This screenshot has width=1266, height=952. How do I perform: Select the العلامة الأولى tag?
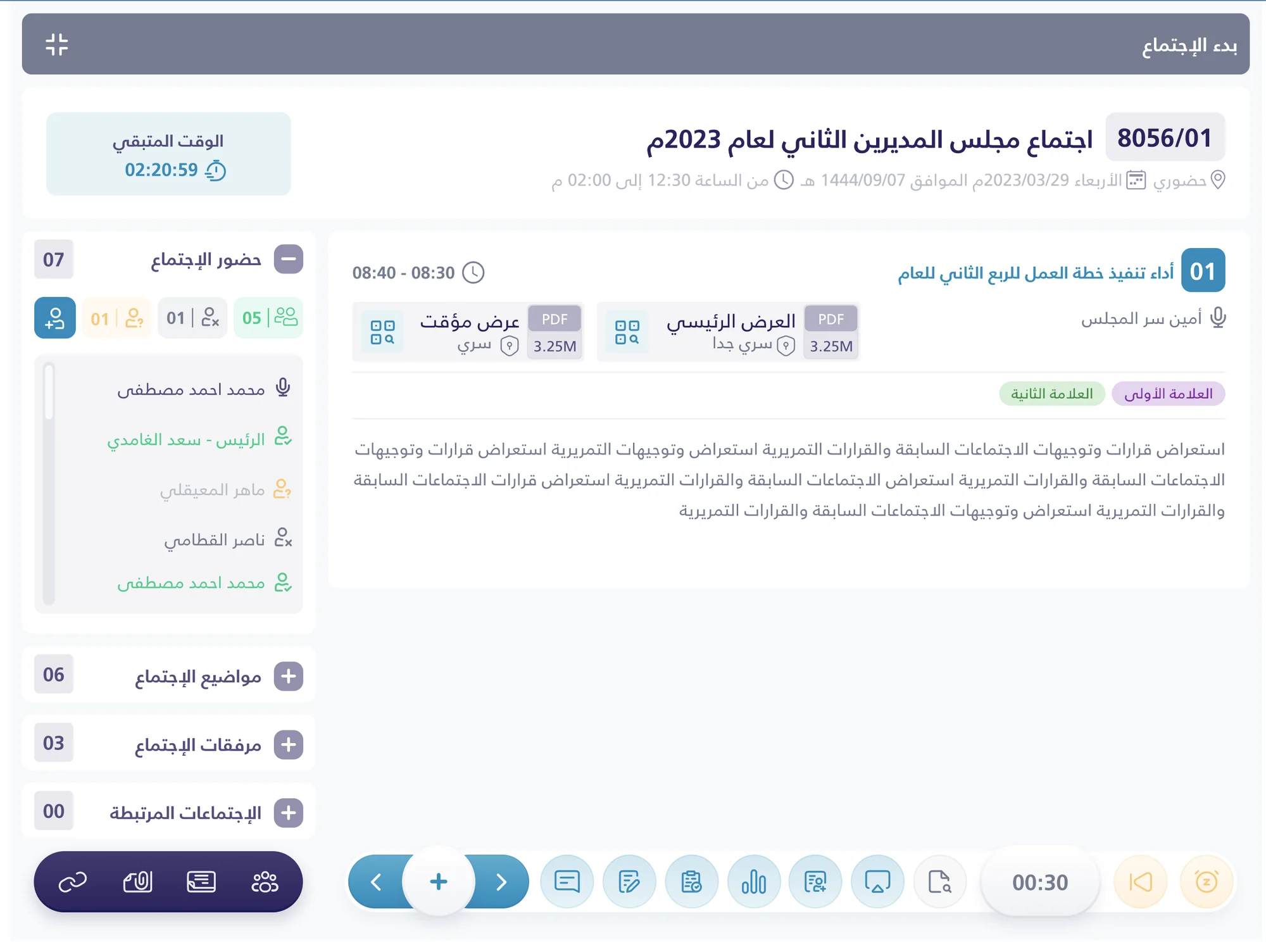pos(1169,394)
